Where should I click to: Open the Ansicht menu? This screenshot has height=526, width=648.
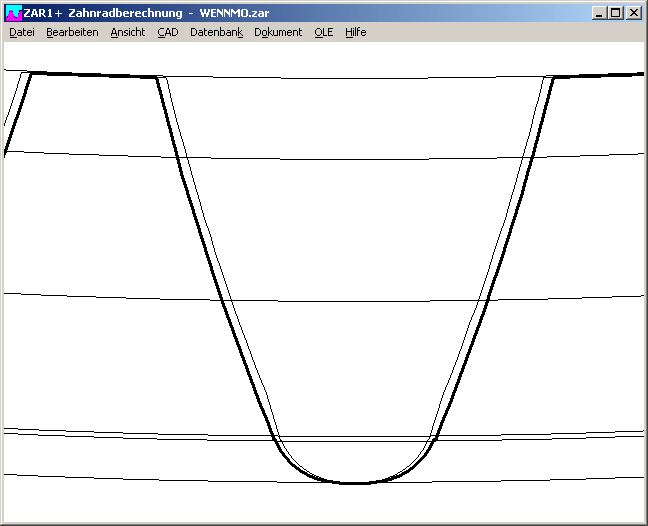[128, 32]
